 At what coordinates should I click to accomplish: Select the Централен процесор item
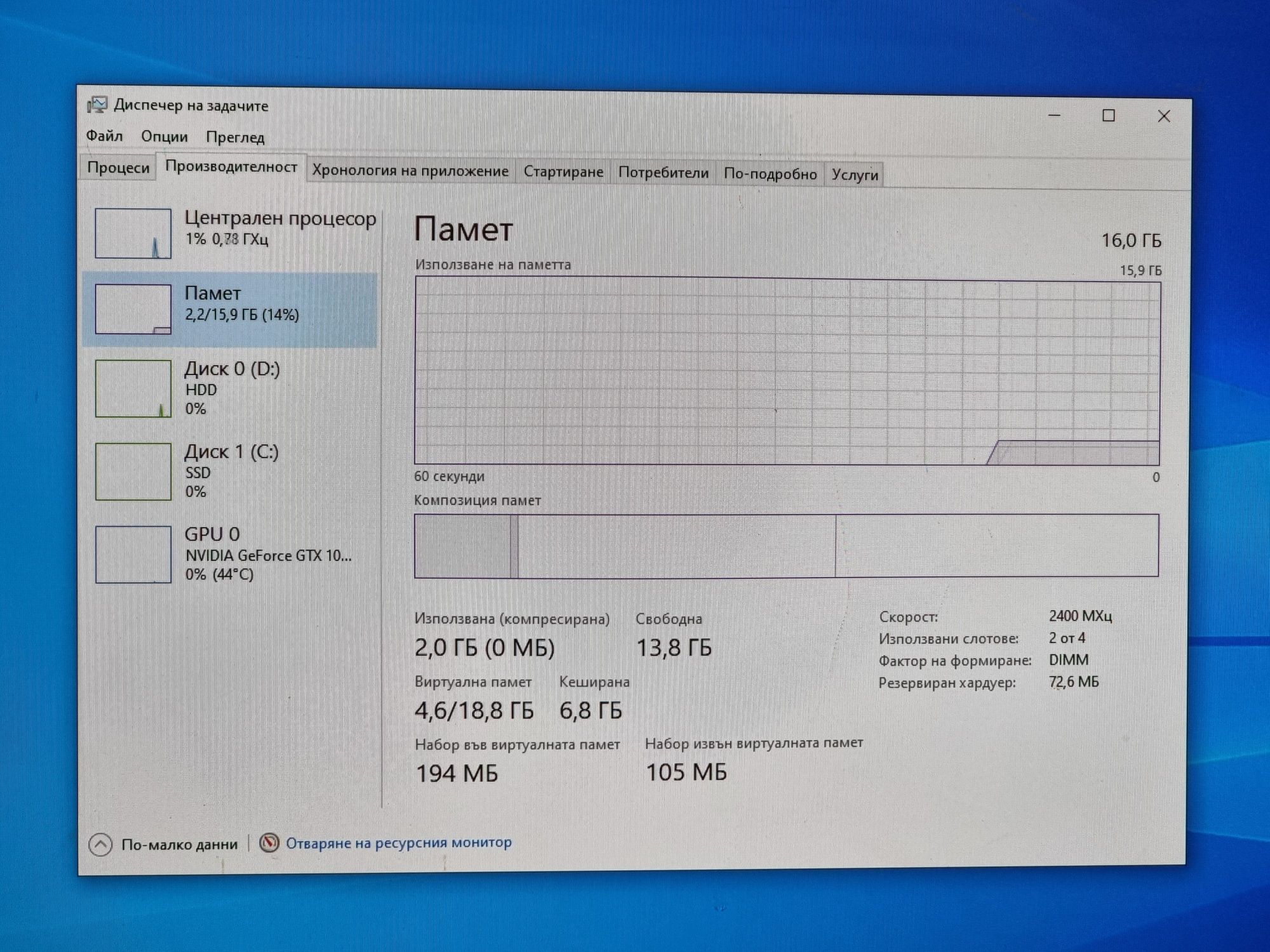231,233
